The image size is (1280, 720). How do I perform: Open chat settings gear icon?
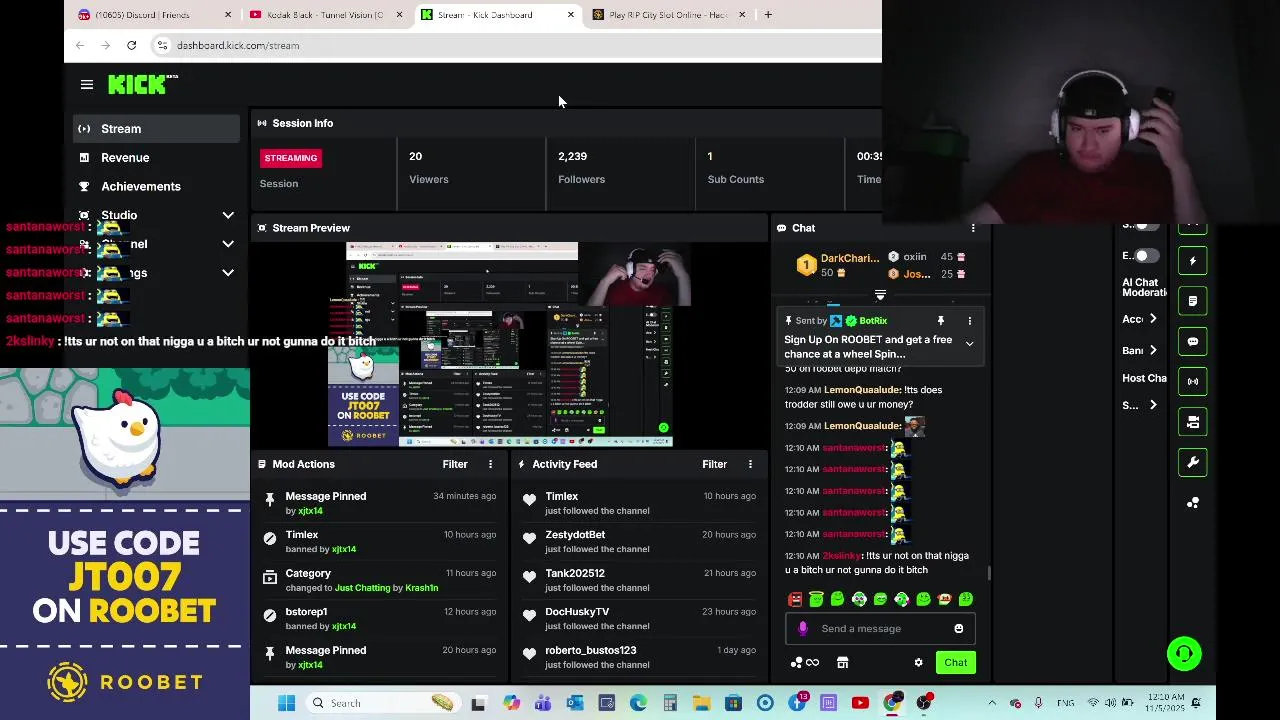(x=918, y=662)
